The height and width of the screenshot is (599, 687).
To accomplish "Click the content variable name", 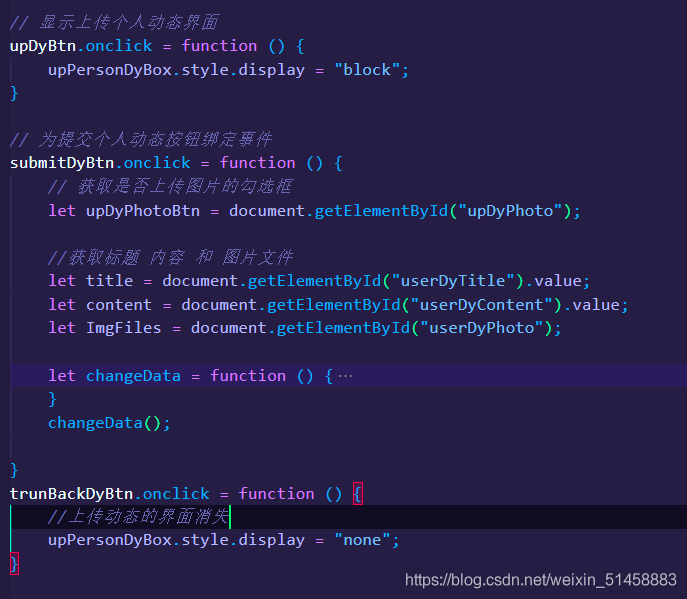I will 119,305.
